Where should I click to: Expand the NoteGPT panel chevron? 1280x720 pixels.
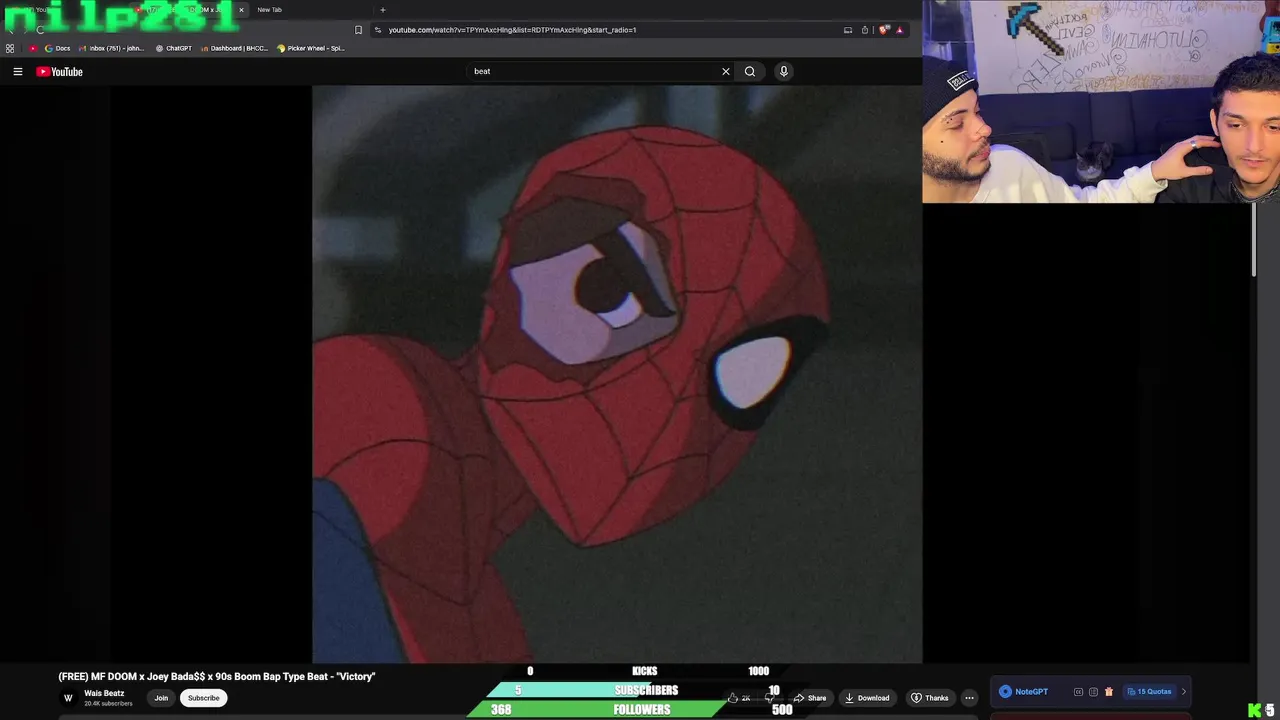[x=1184, y=692]
